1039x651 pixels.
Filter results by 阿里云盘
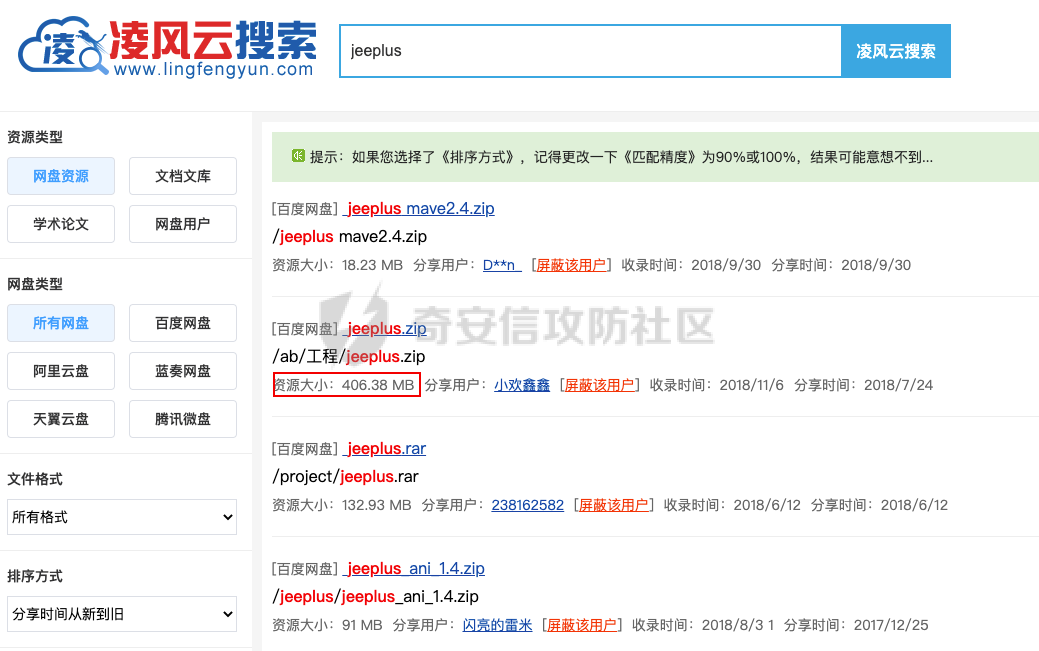coord(60,370)
